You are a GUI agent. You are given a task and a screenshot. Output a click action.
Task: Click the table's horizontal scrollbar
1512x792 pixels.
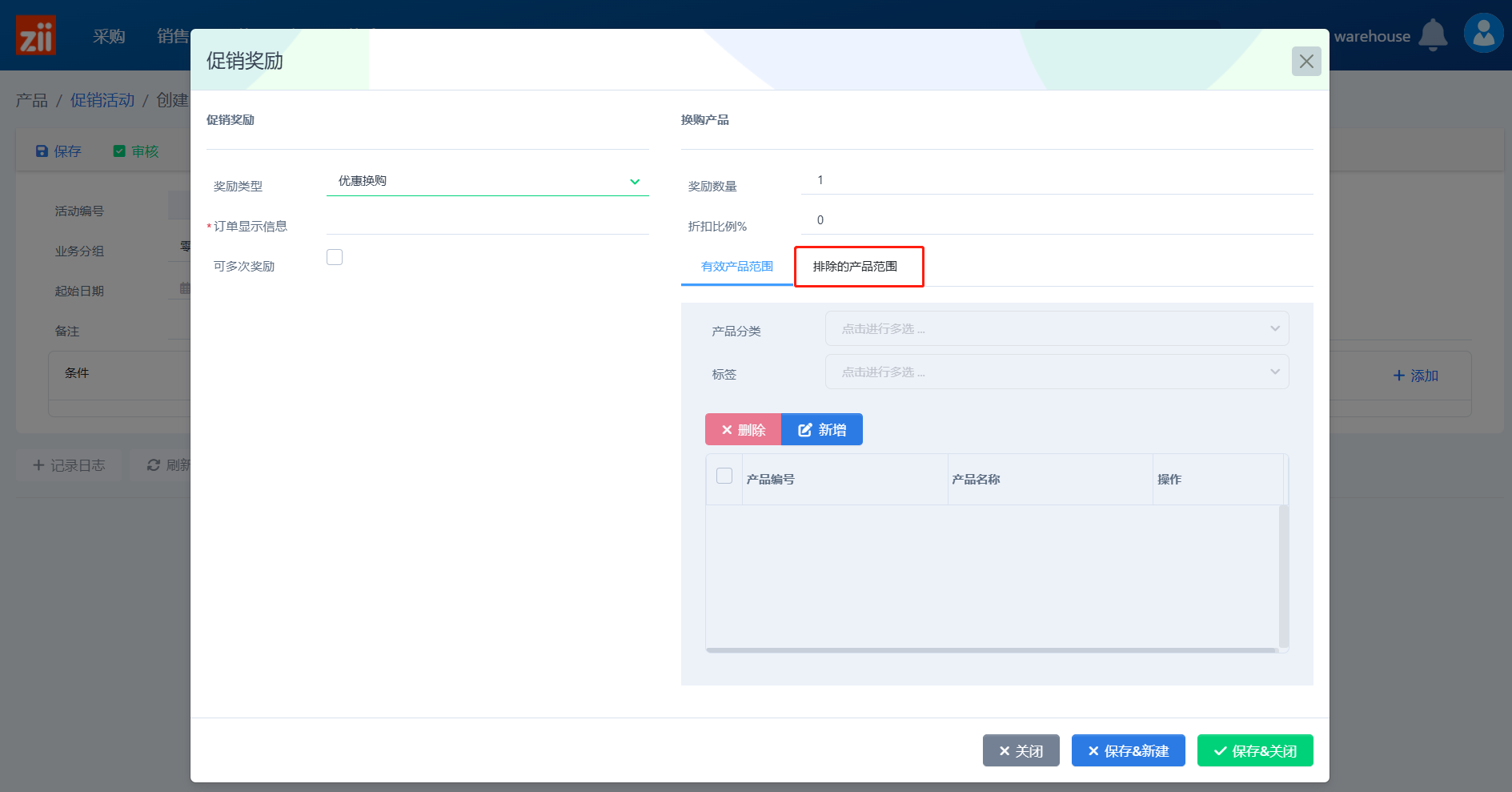click(992, 650)
